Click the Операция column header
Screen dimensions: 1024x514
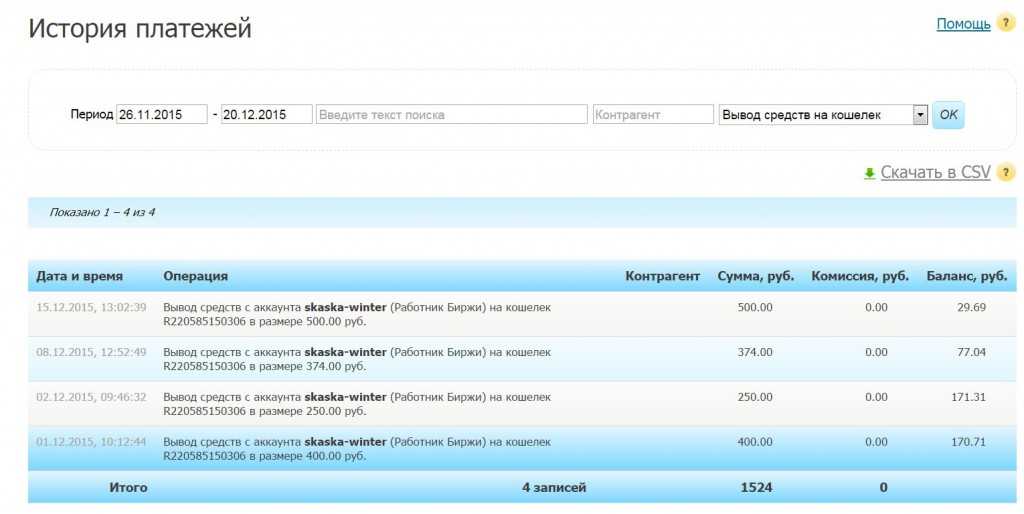(x=195, y=276)
